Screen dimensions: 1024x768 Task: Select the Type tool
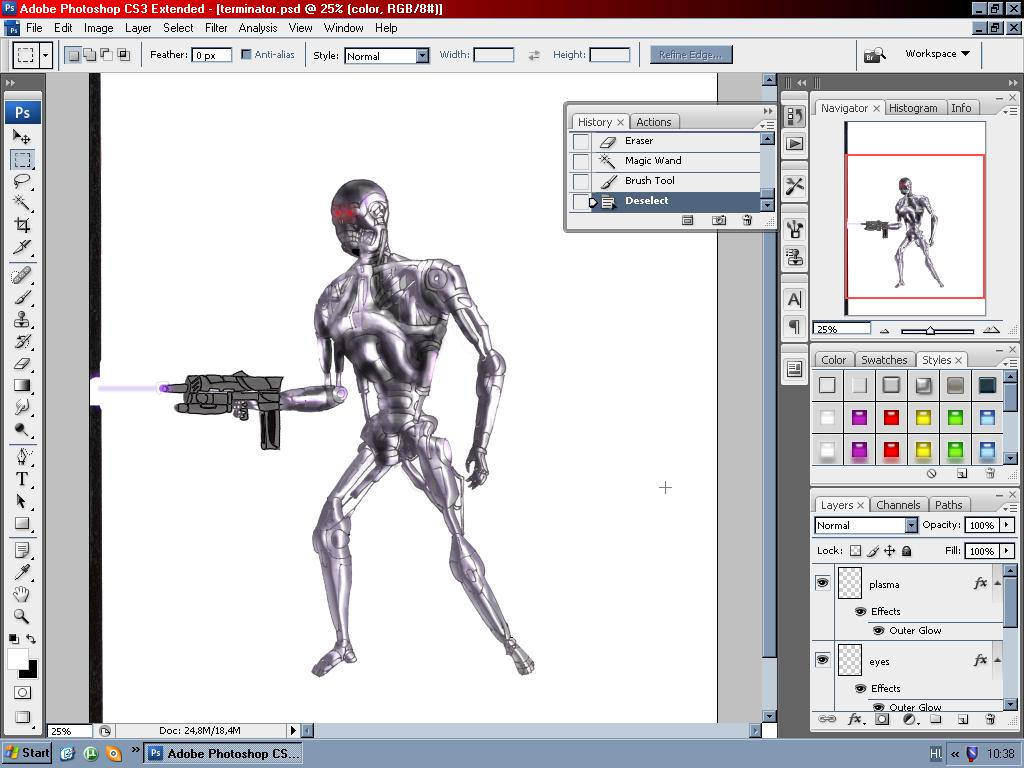click(x=22, y=479)
